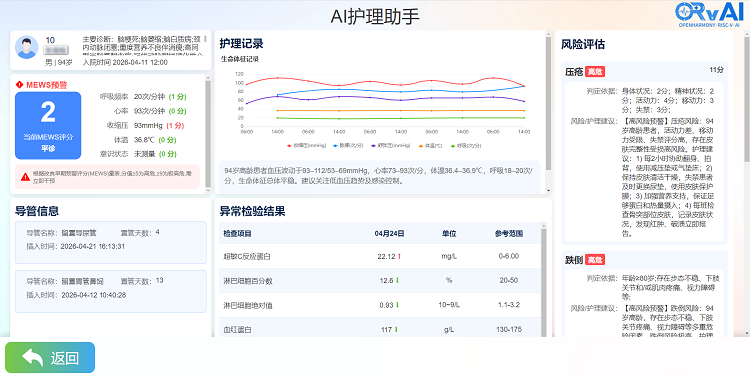Click the up arrow of MEWS panel scrollbar

coord(208,77)
